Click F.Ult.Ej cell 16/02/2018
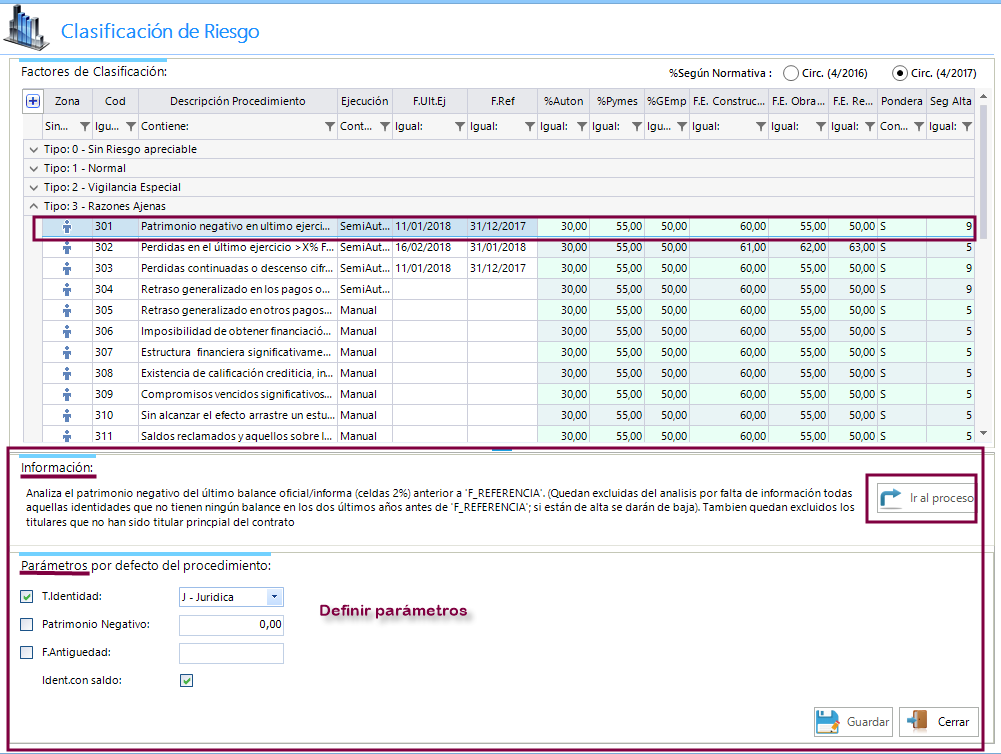The height and width of the screenshot is (754, 1001). point(430,248)
